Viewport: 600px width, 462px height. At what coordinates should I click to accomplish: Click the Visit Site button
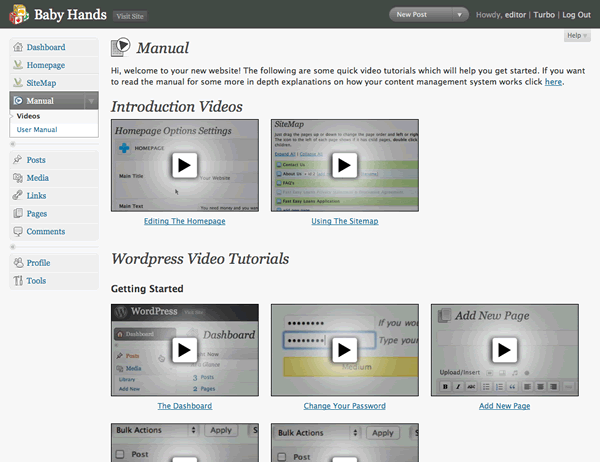pos(130,16)
